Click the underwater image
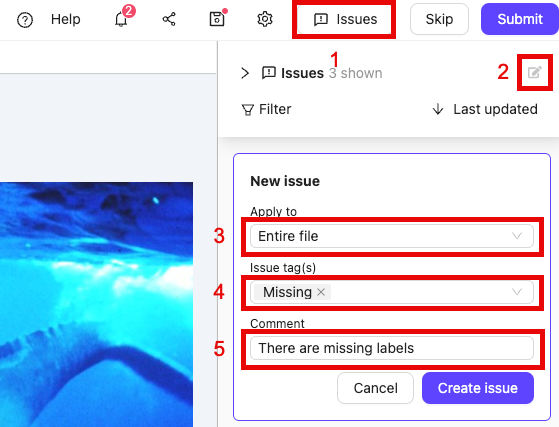 96,304
